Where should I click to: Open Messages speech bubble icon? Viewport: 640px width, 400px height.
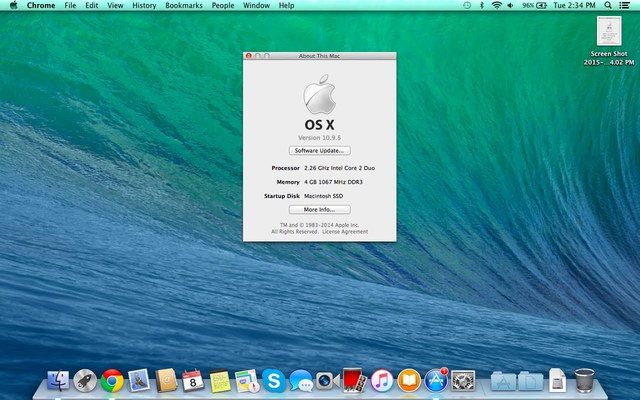[301, 381]
